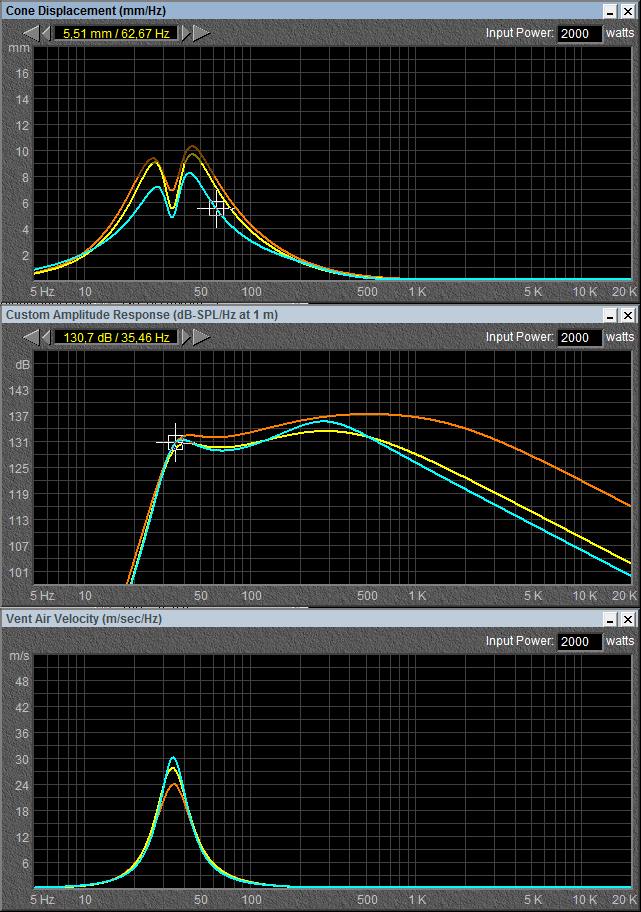Close the Vent Air Velocity window
The height and width of the screenshot is (912, 641).
(628, 619)
